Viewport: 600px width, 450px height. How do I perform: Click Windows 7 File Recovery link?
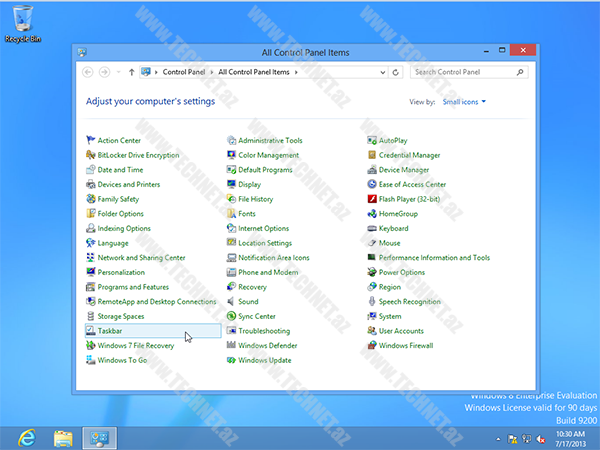(136, 346)
